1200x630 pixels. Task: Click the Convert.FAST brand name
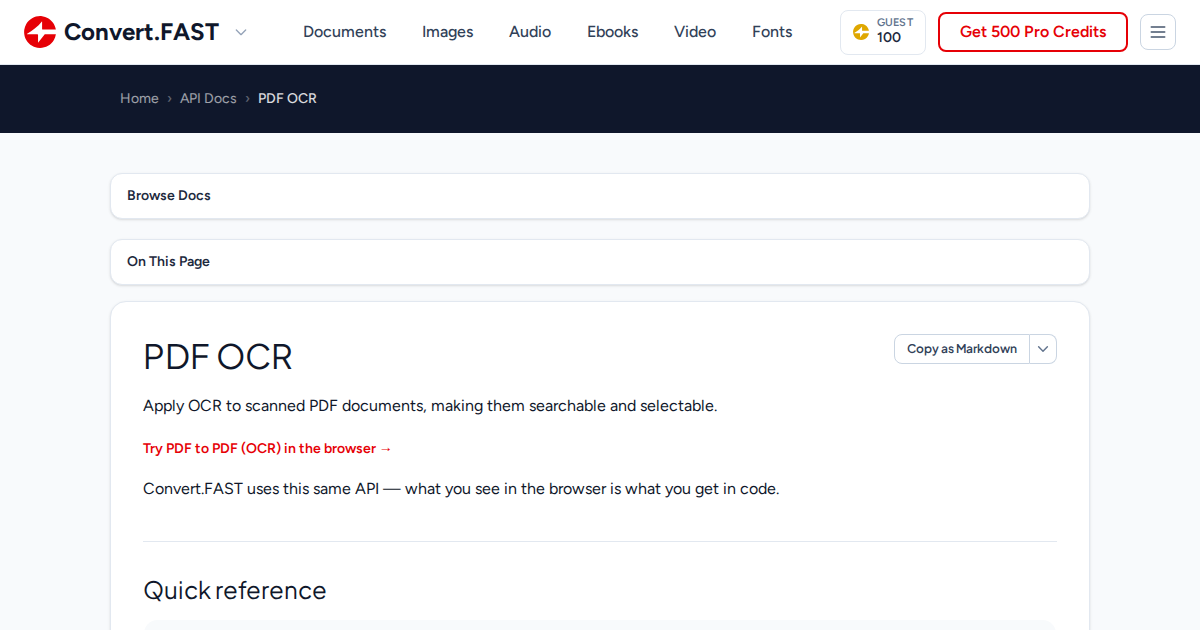(x=141, y=32)
